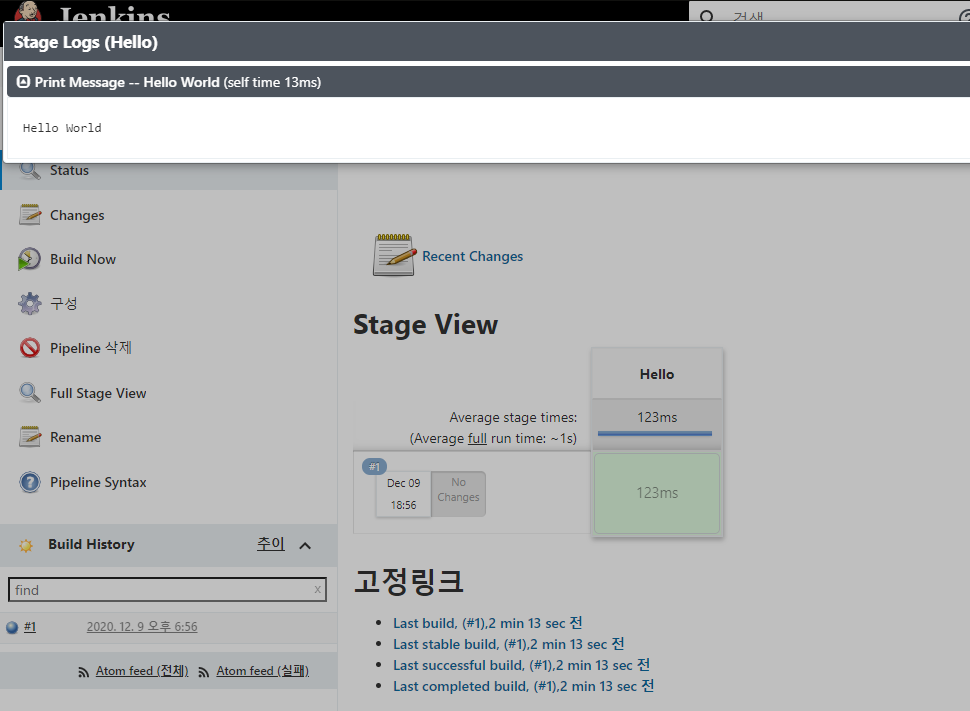Click the Pipeline 삭제 prohibition icon

30,348
